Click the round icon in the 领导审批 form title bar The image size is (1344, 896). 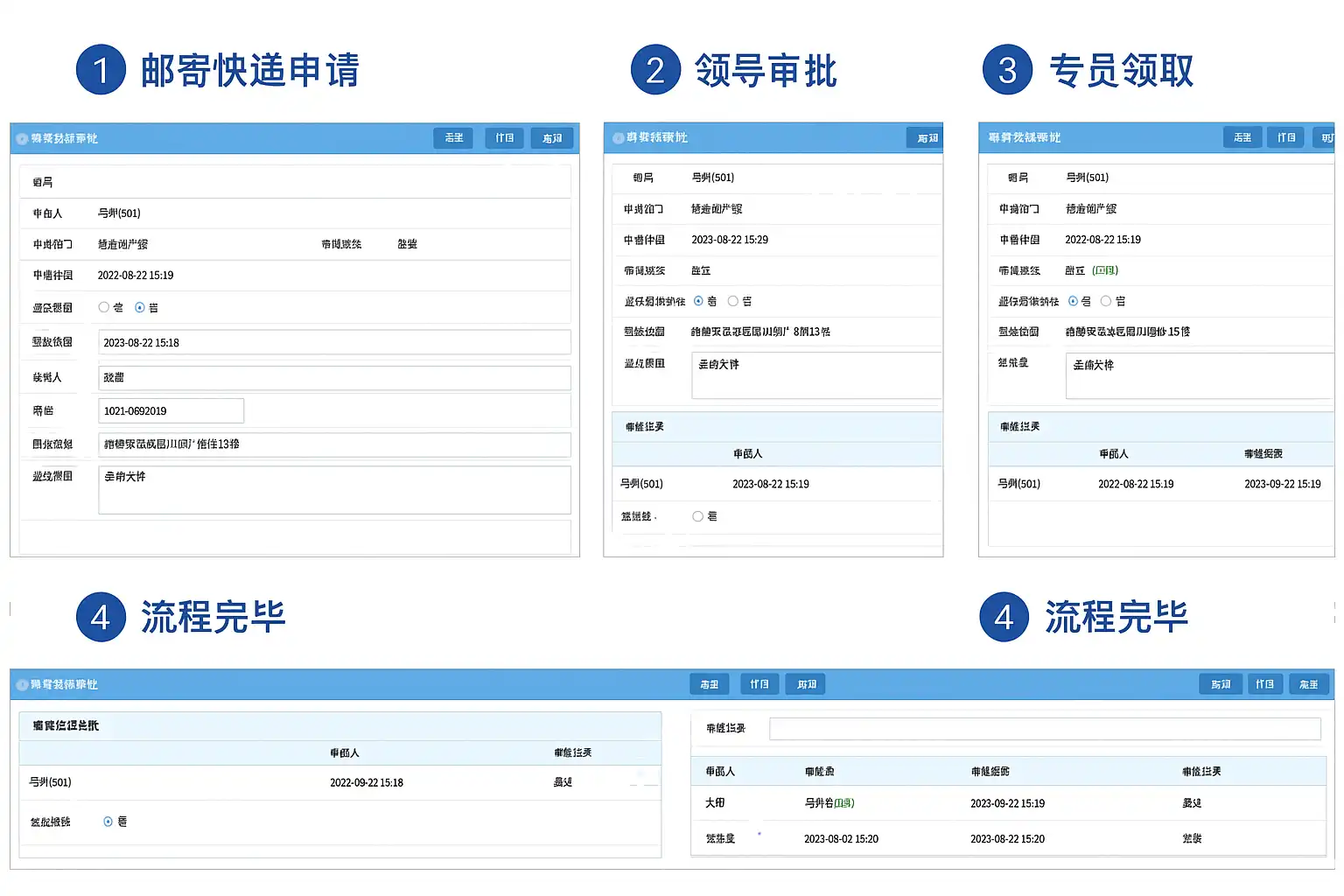point(618,138)
